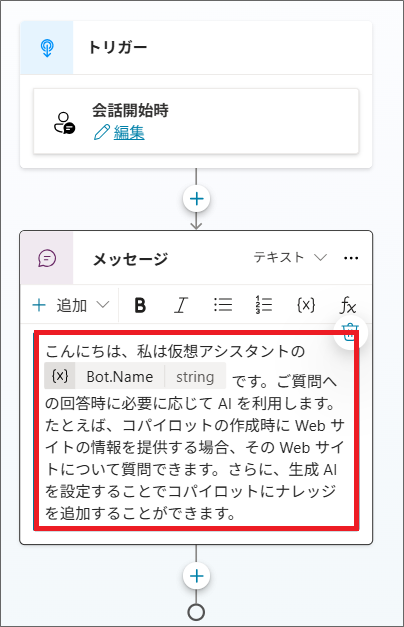The image size is (404, 627).
Task: Apply bulleted list formatting
Action: point(222,305)
